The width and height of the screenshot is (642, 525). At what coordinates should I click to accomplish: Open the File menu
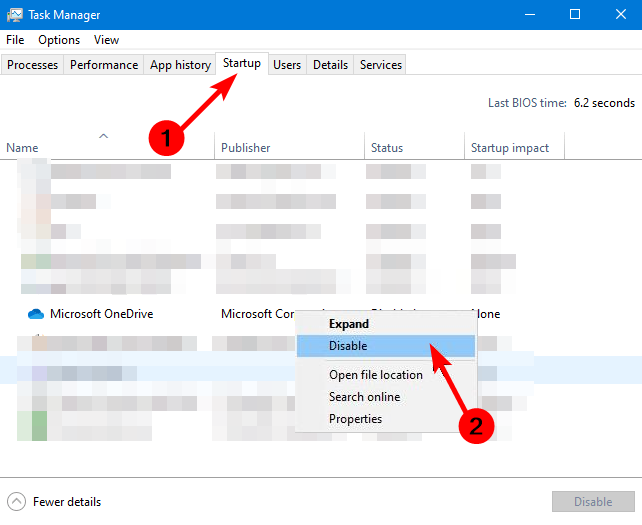[15, 40]
